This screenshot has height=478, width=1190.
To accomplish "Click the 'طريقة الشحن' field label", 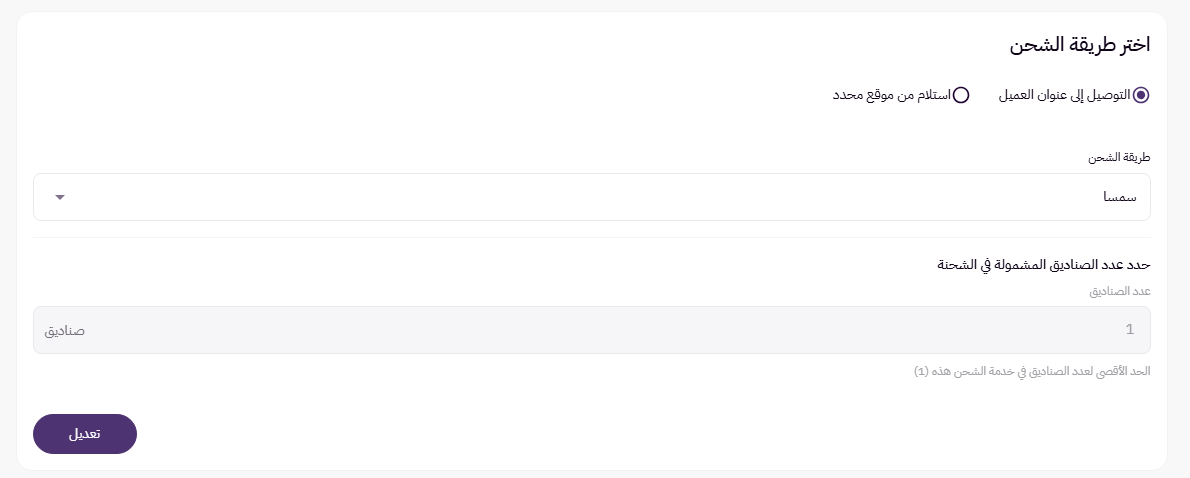I will [1120, 159].
